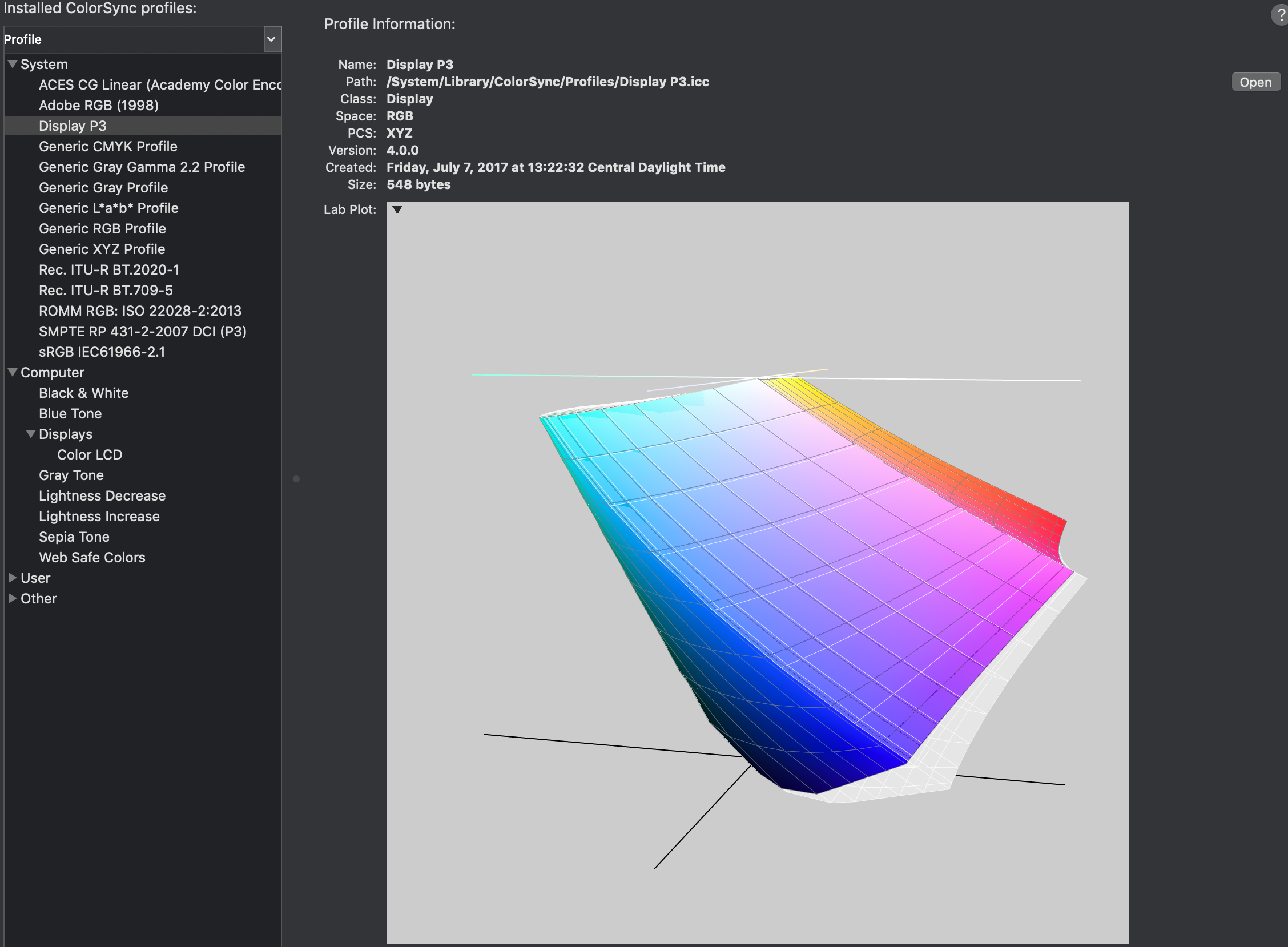The image size is (1288, 947).
Task: Click the Open button
Action: (1255, 82)
